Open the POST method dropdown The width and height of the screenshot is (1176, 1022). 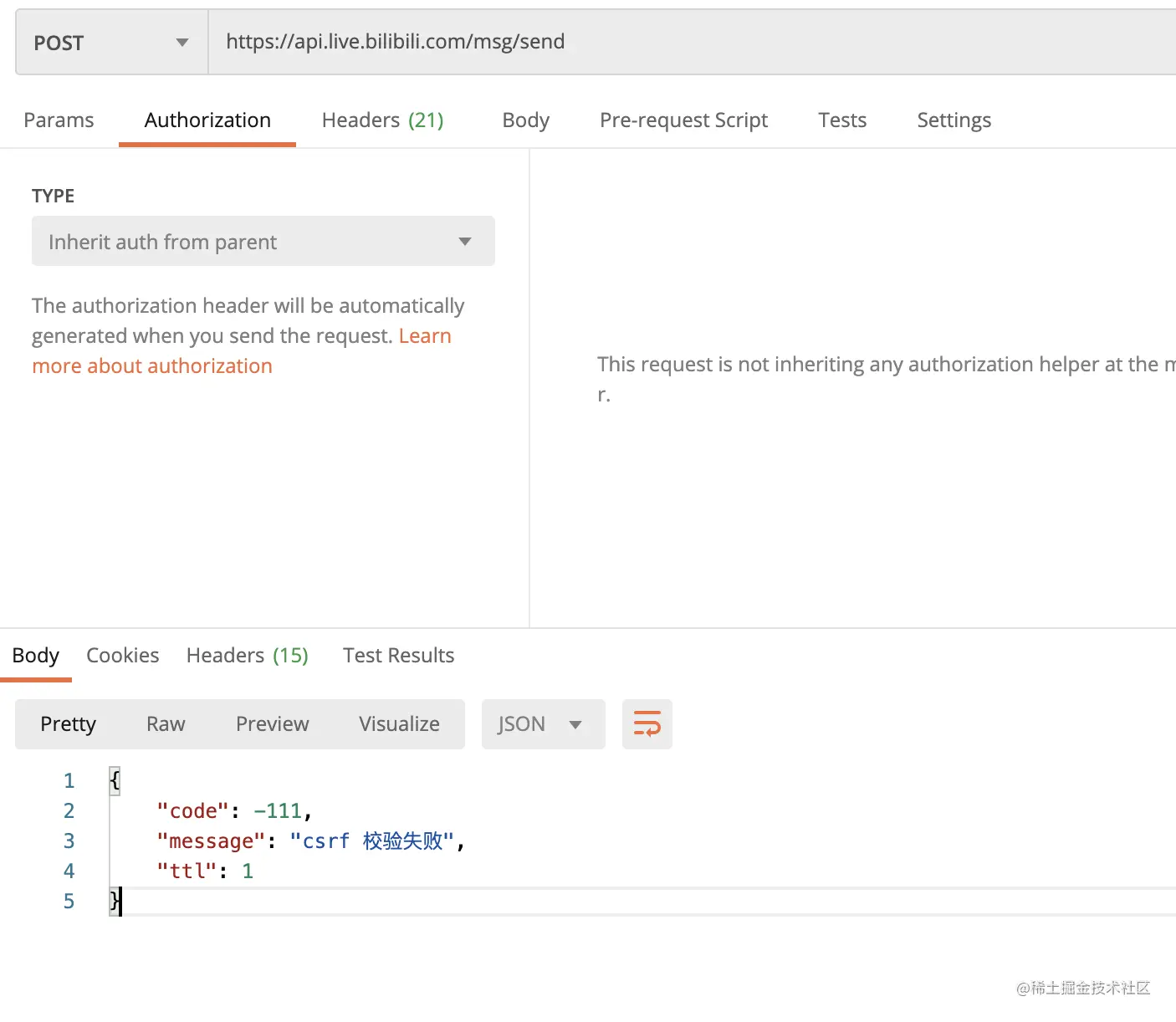tap(111, 43)
